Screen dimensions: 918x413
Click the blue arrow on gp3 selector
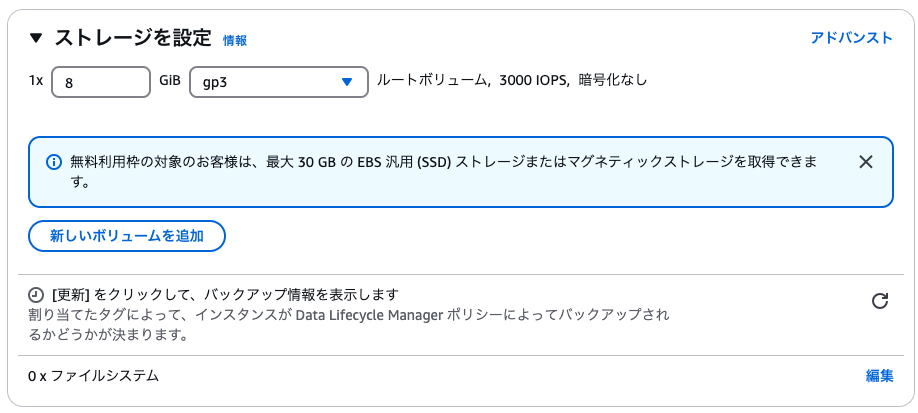pyautogui.click(x=347, y=82)
